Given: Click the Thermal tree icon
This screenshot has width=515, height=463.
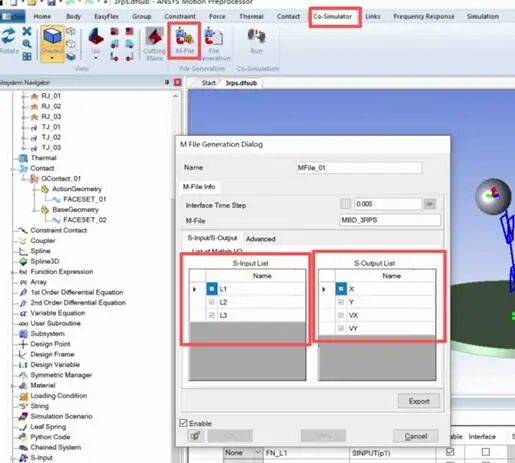Looking at the screenshot, I should [23, 158].
